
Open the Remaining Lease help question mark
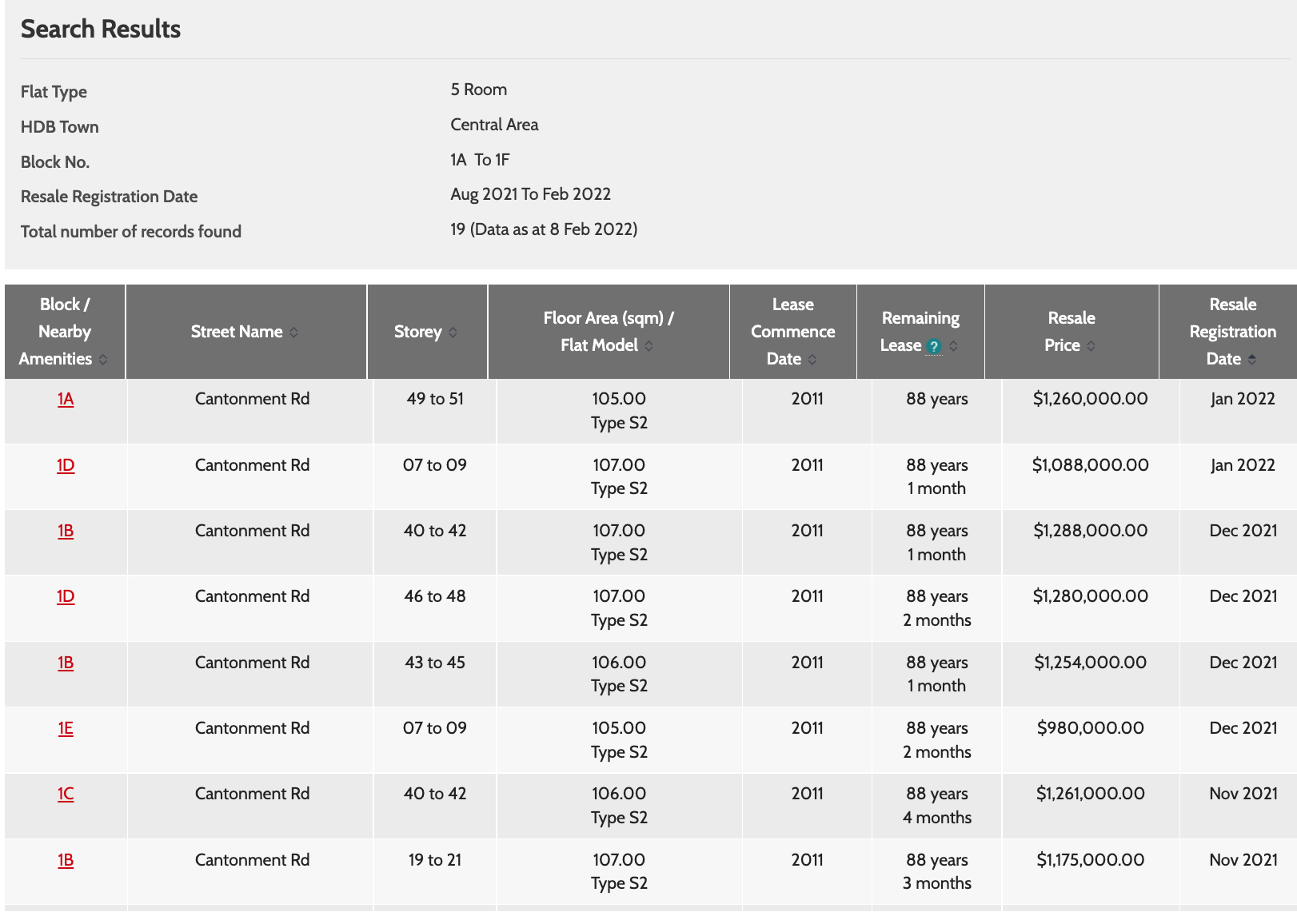[933, 346]
